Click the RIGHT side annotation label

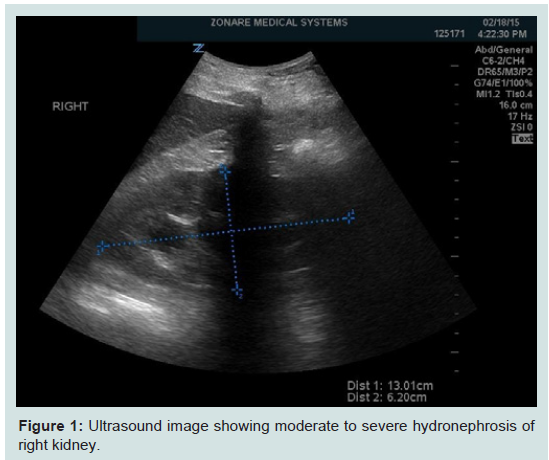[x=70, y=106]
